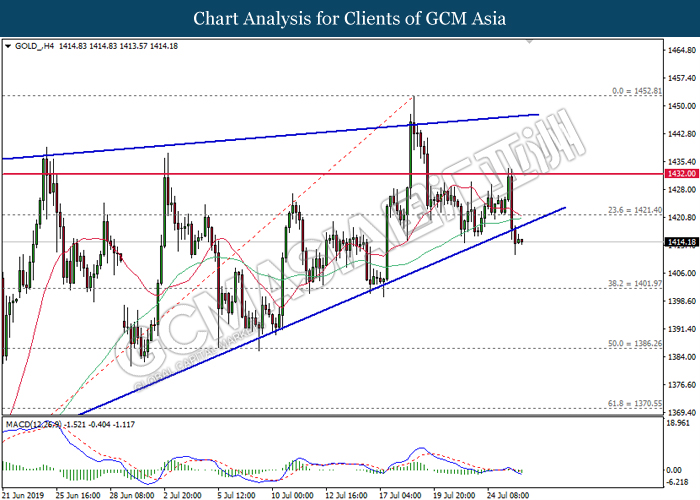This screenshot has height=500, width=700.
Task: Click the 10 Jul 00:00 time axis label
Action: pyautogui.click(x=293, y=493)
